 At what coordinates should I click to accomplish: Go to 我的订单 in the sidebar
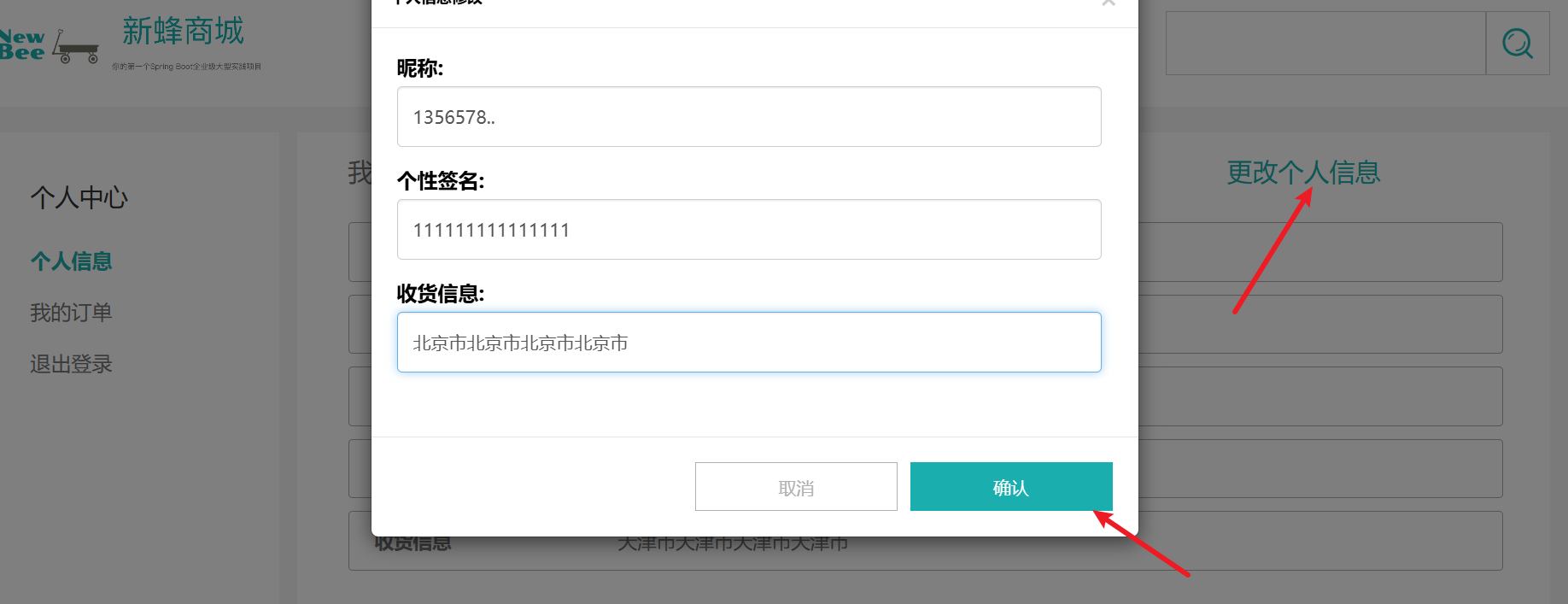[72, 313]
